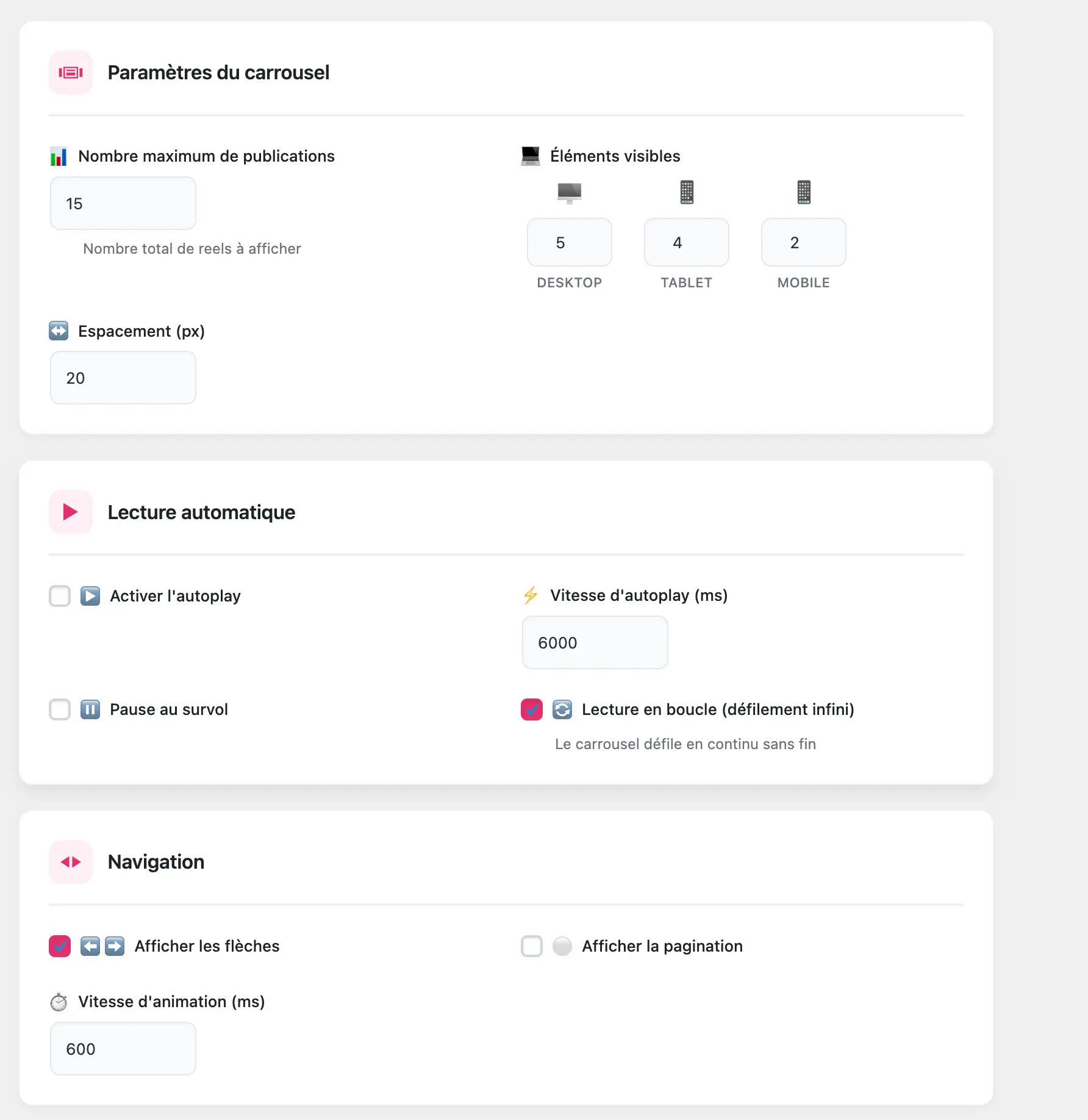Viewport: 1088px width, 1120px height.
Task: Click the mobile phone icon above Mobile field
Action: (x=804, y=193)
